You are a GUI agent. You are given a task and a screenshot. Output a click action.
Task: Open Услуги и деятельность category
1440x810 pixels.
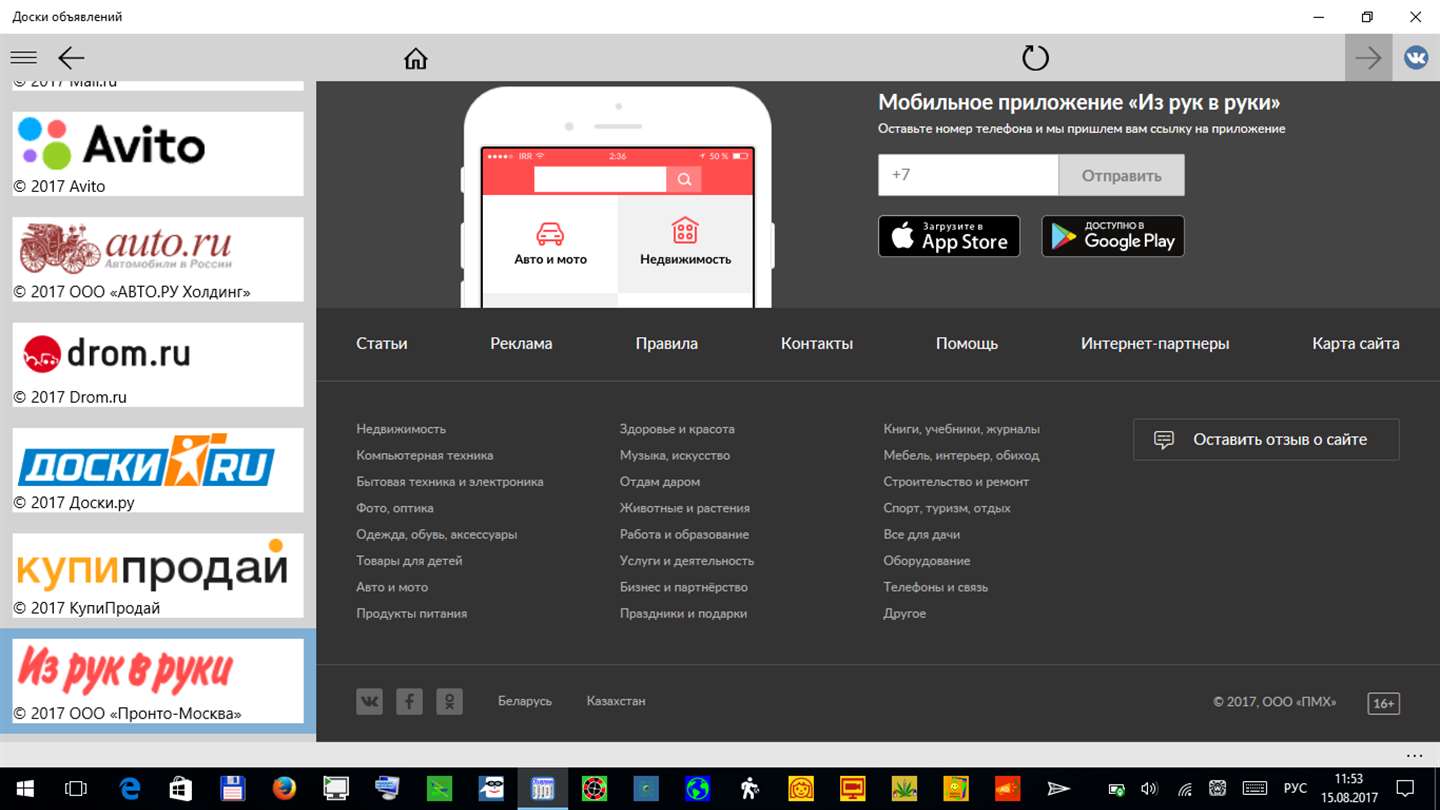pyautogui.click(x=687, y=561)
